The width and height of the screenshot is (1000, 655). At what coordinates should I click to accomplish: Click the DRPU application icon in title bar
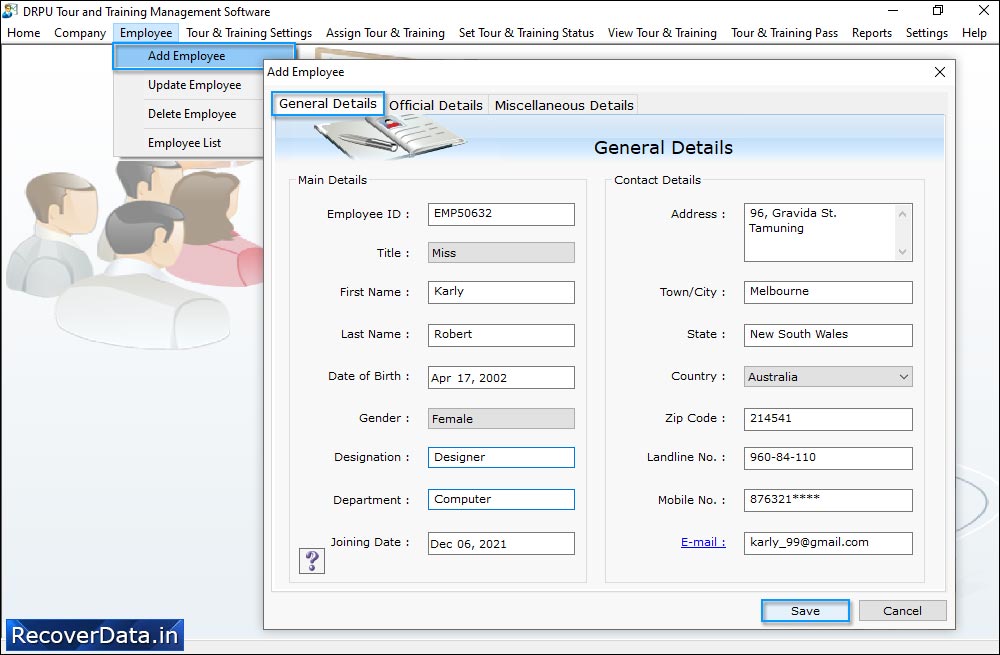(x=10, y=11)
